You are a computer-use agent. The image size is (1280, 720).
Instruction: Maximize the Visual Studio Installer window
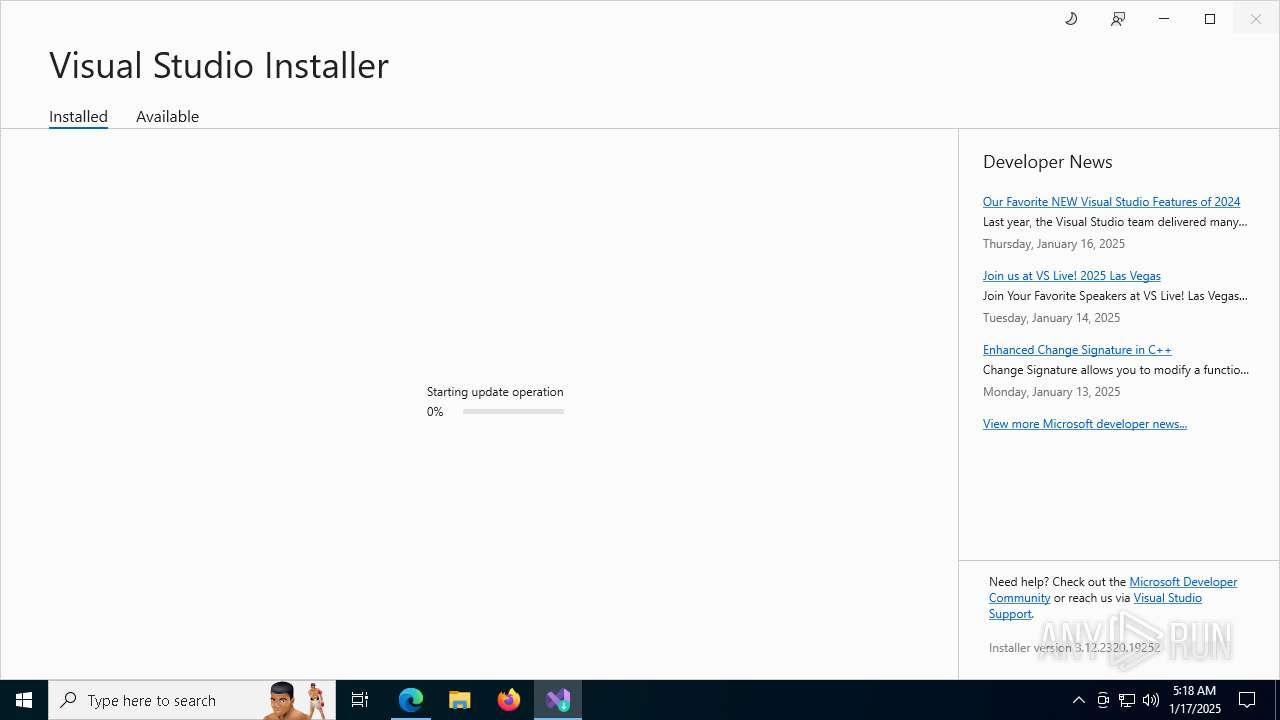(1210, 19)
